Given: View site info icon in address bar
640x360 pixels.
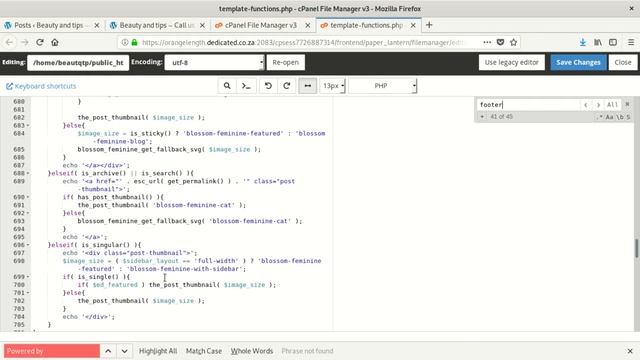Looking at the screenshot, I should click(125, 42).
